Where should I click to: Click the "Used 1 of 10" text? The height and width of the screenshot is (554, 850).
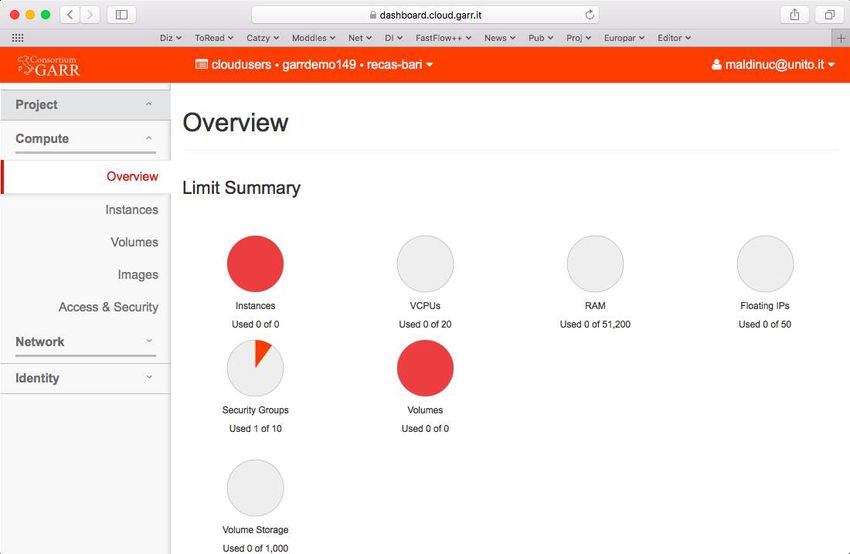point(255,429)
